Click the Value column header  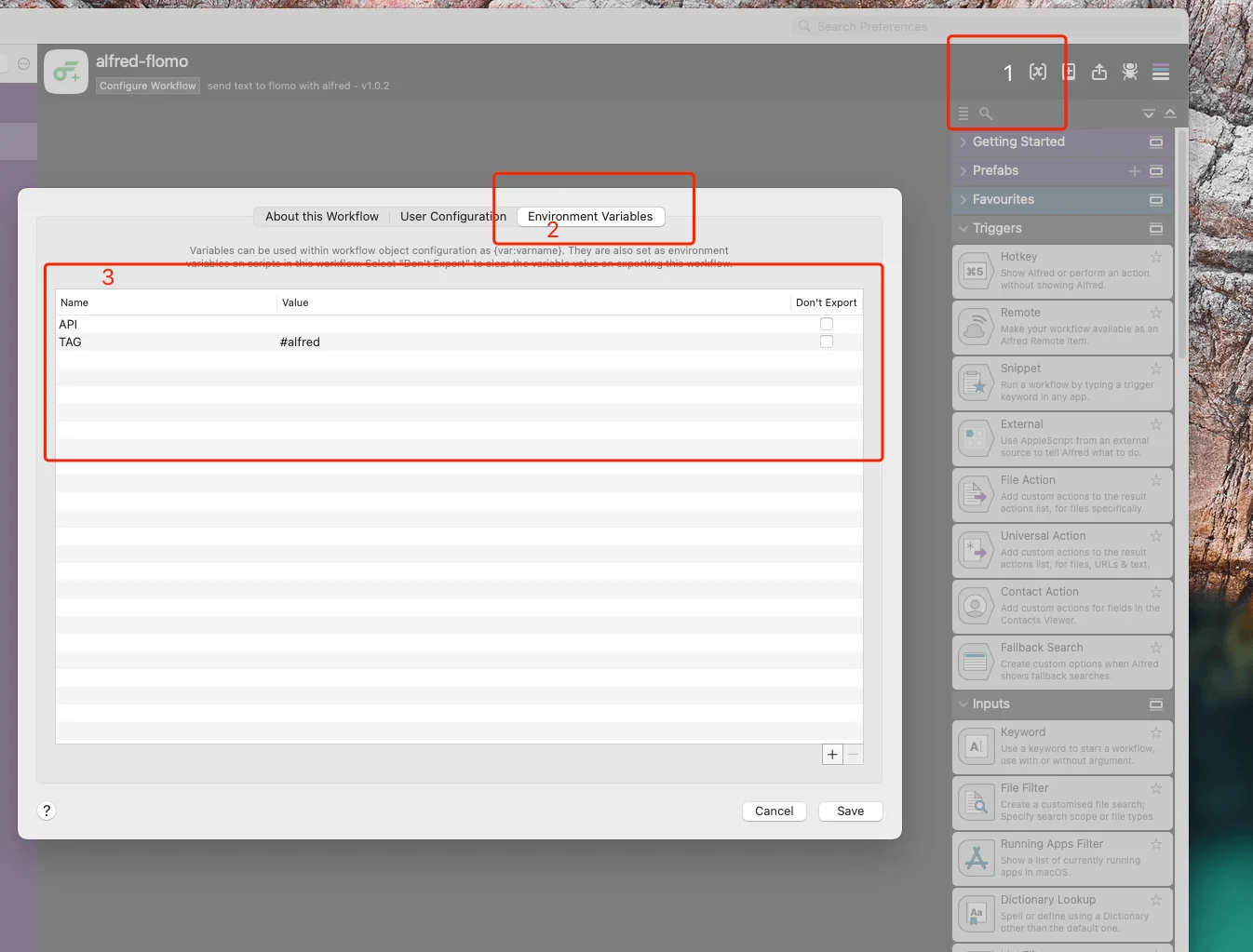tap(533, 302)
